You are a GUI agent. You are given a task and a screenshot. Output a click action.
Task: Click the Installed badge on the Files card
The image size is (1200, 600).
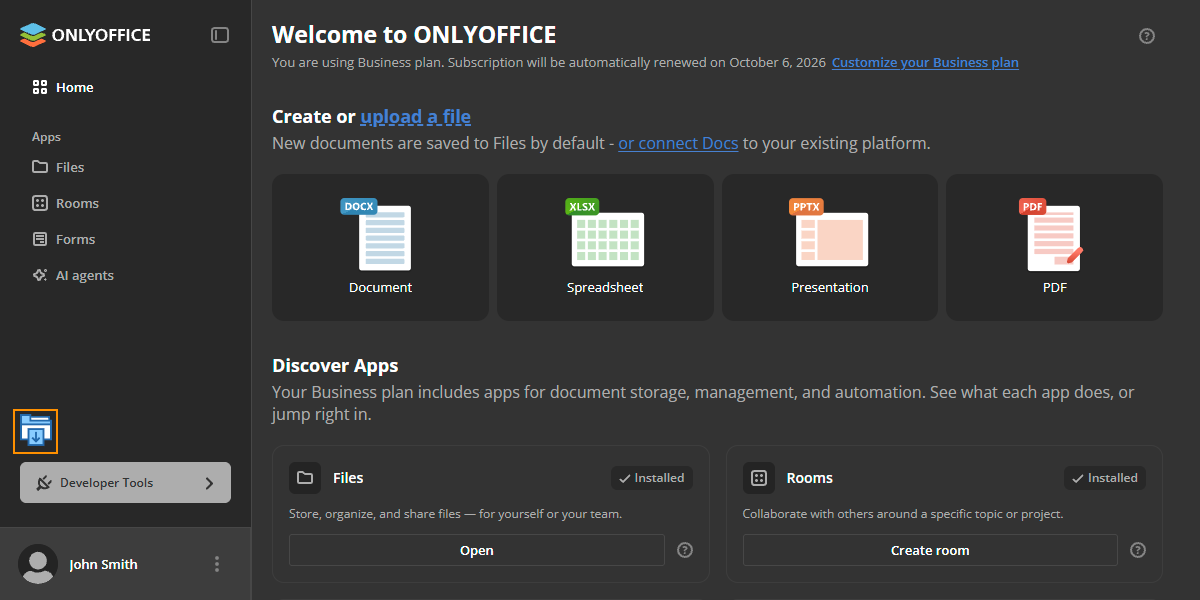[652, 478]
